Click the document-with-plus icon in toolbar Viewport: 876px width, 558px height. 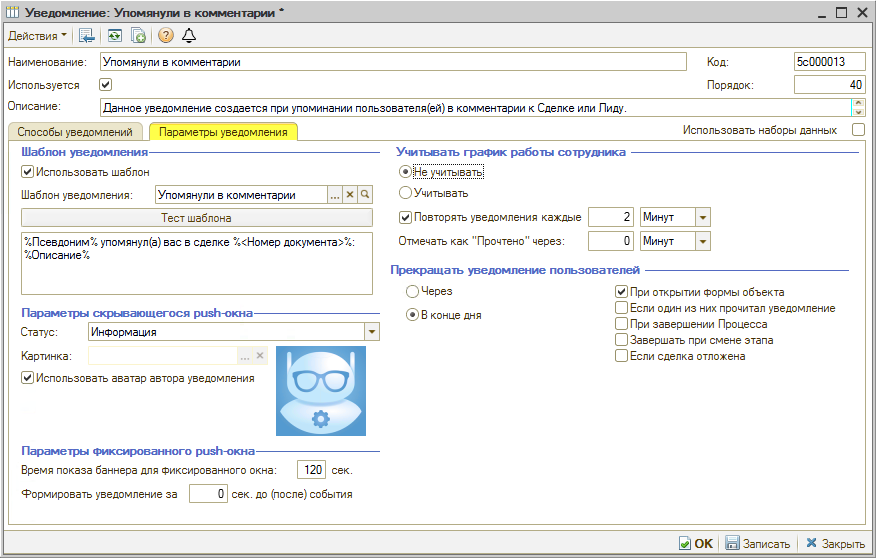pyautogui.click(x=139, y=35)
